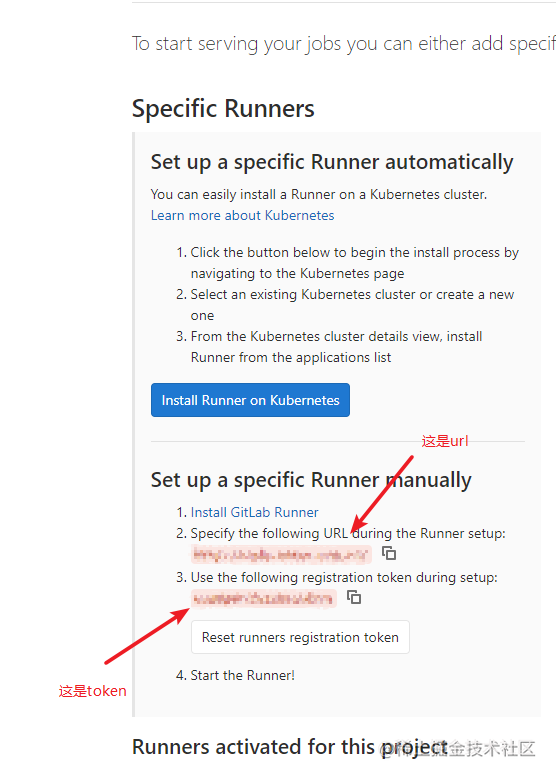Copy the registration token

pos(354,597)
